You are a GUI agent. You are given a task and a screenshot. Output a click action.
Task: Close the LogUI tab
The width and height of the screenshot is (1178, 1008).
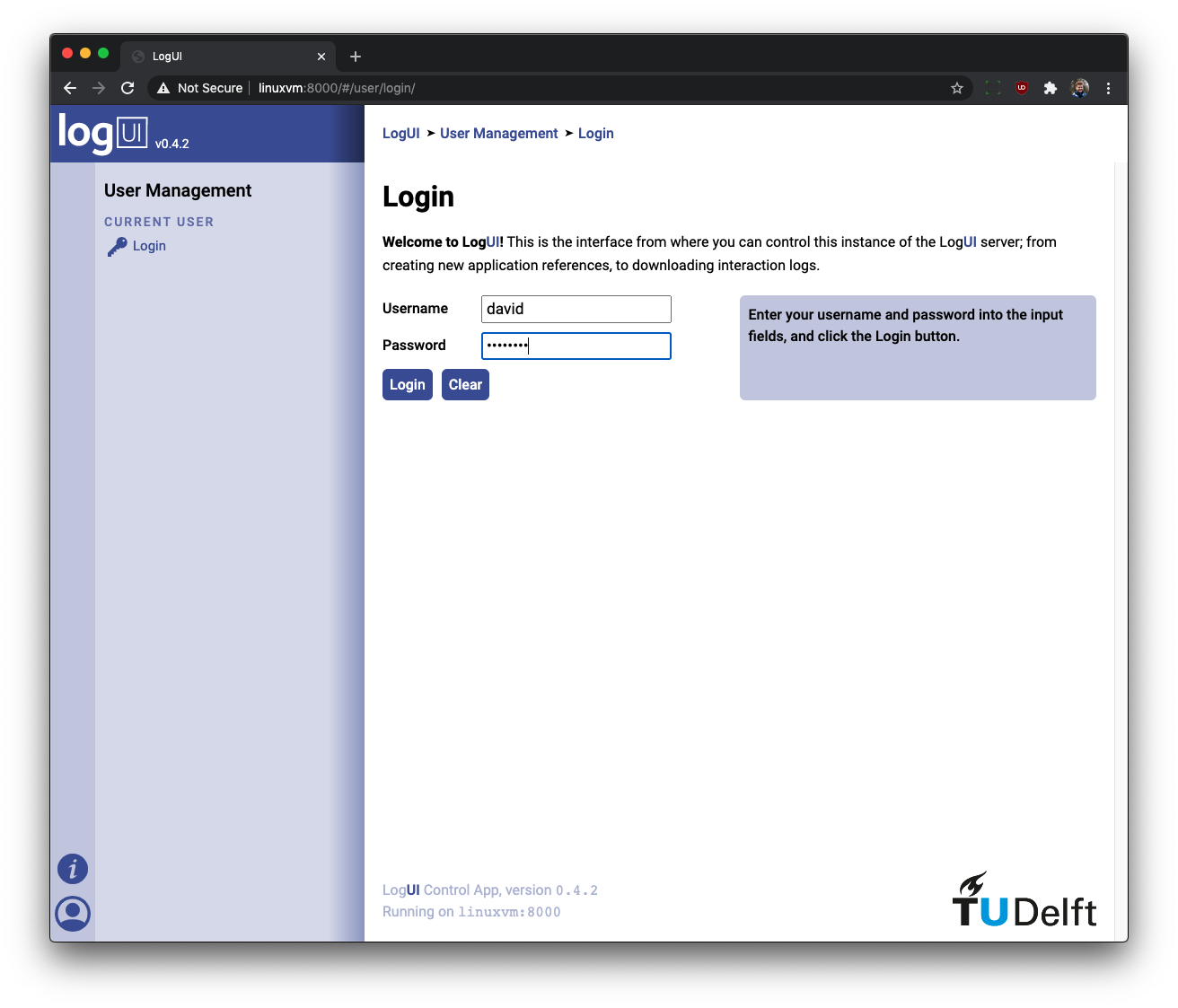click(321, 57)
